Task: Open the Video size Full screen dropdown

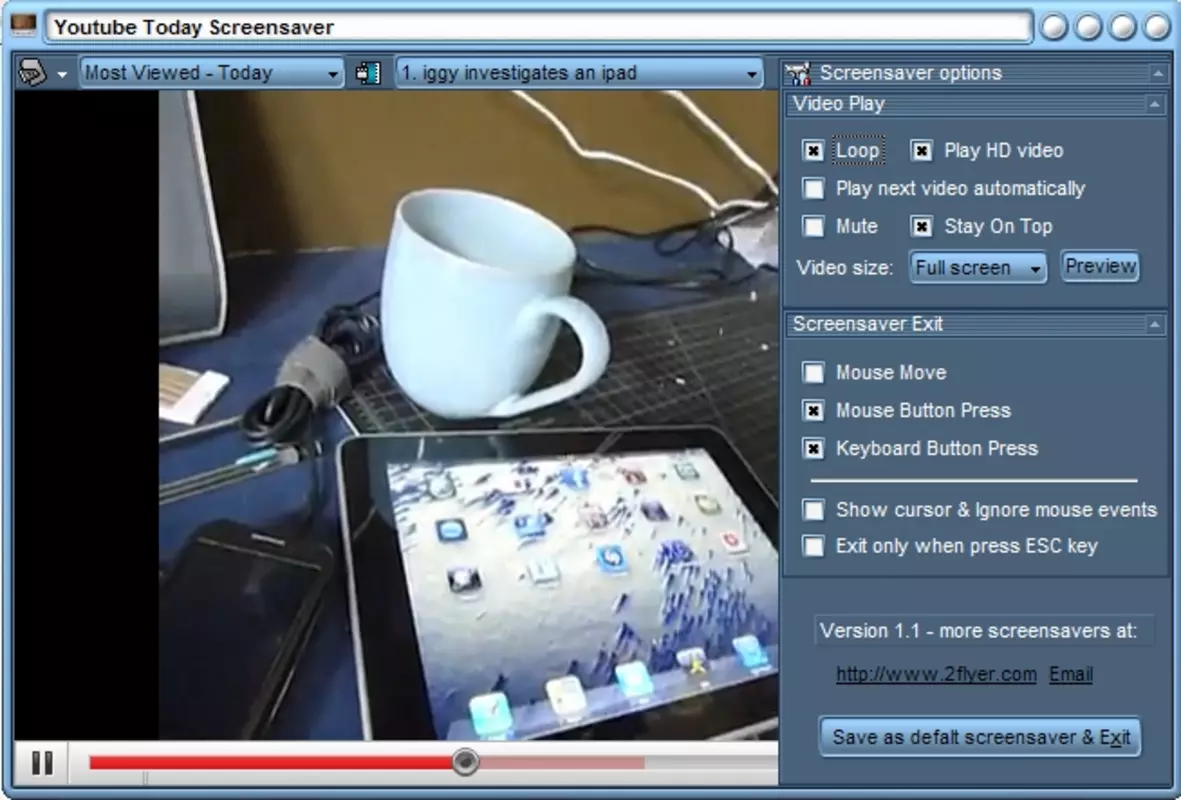Action: [x=978, y=267]
